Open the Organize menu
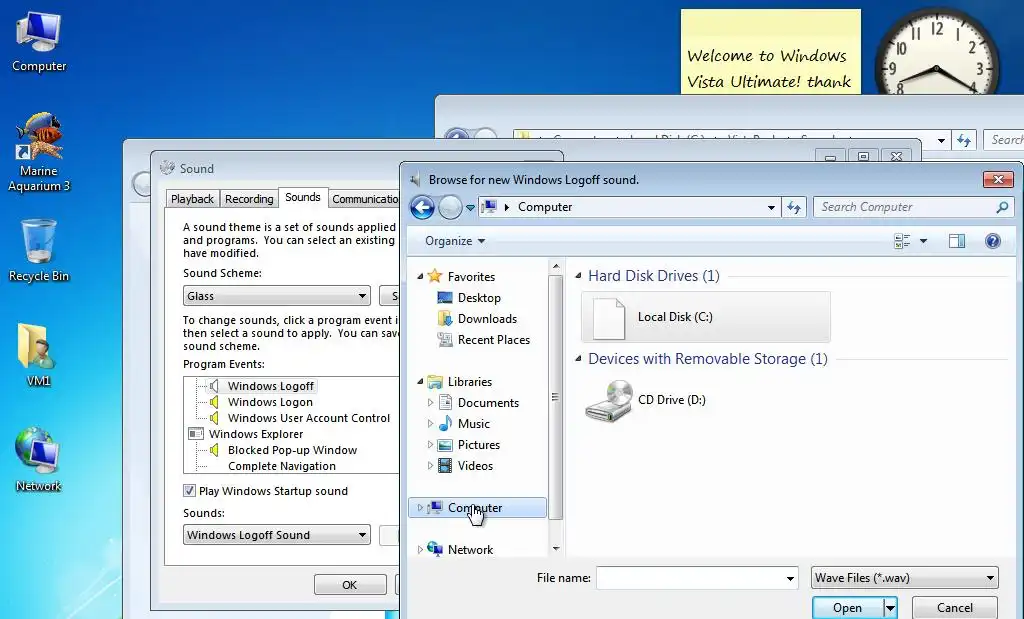Screen dimensions: 1024x619 tap(455, 241)
